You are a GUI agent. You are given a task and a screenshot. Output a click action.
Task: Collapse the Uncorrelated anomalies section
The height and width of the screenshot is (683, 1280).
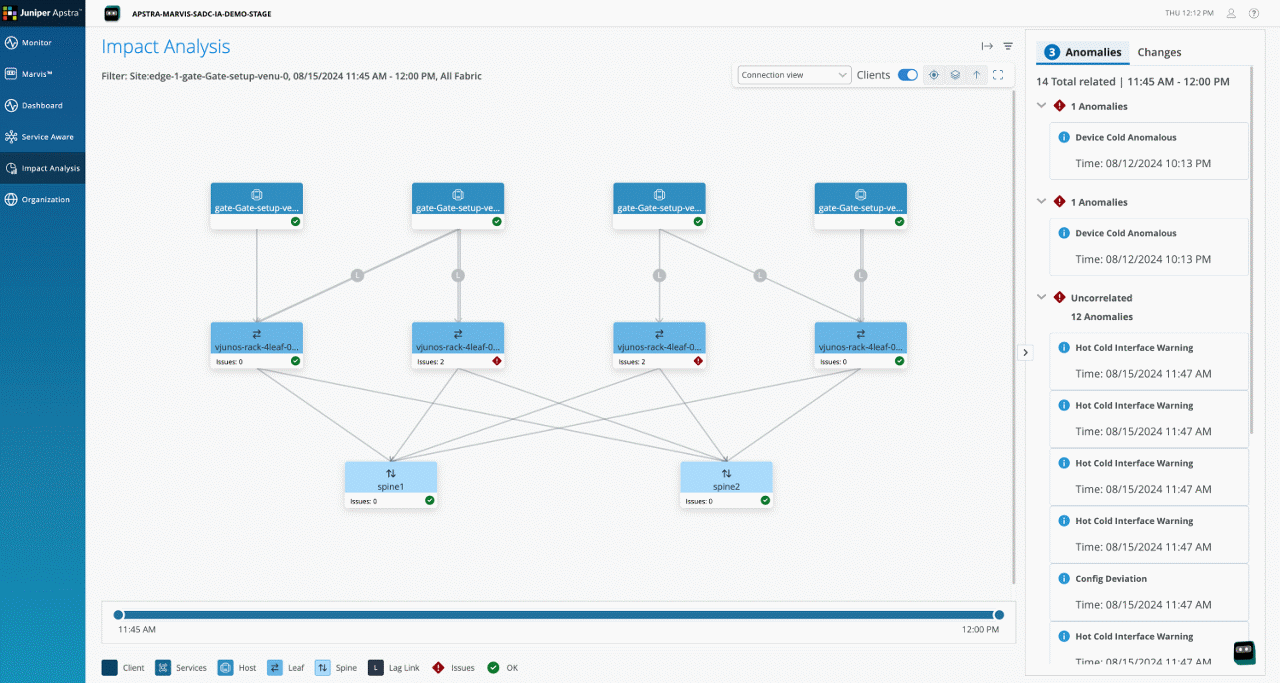coord(1041,297)
